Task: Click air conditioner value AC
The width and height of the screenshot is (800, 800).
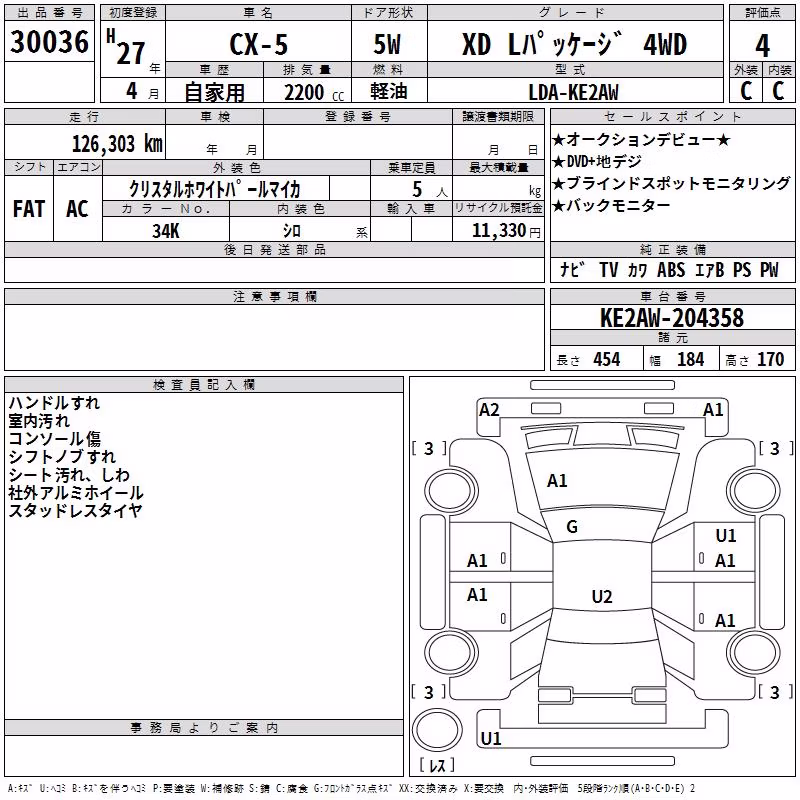Action: click(x=77, y=209)
